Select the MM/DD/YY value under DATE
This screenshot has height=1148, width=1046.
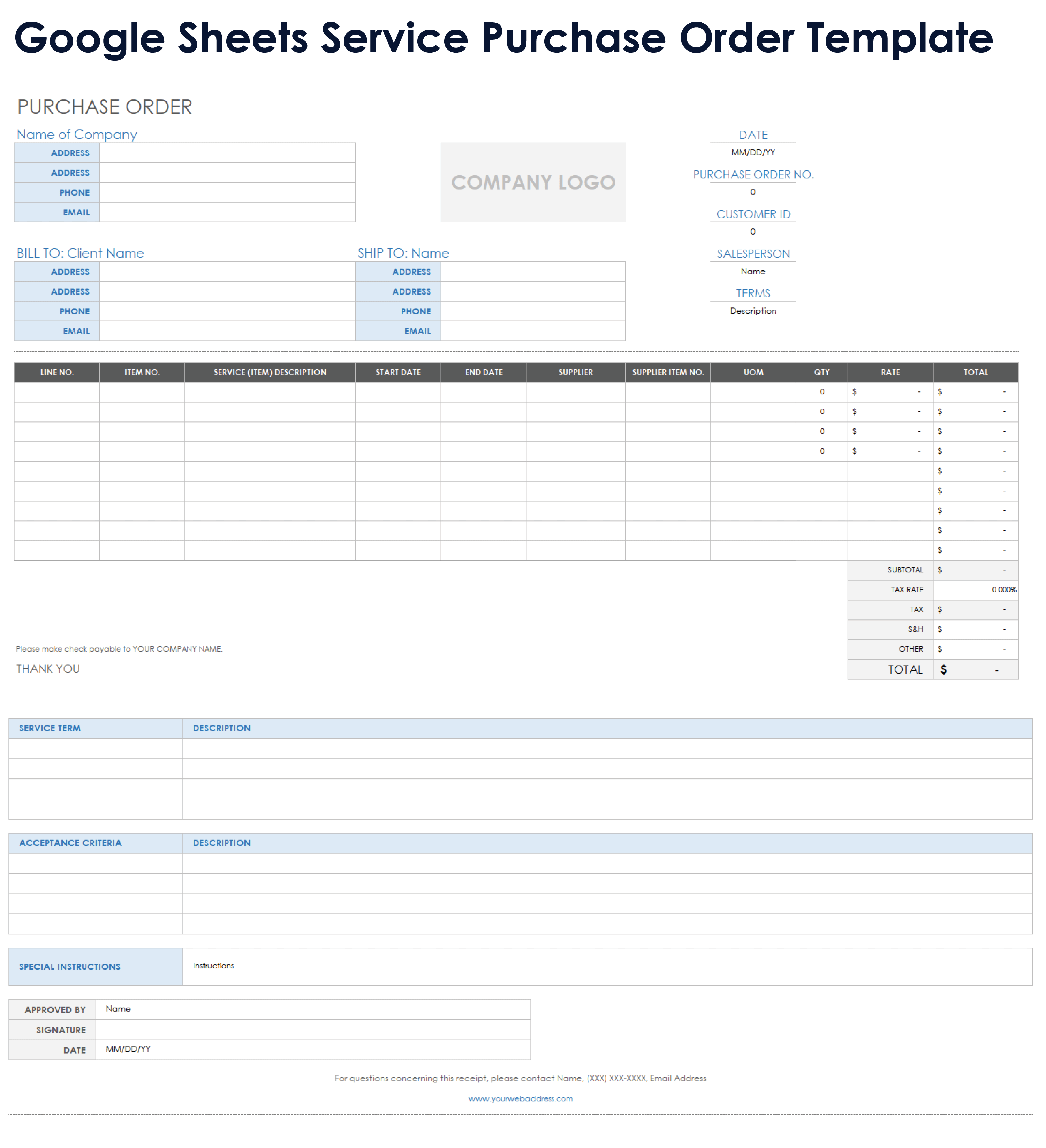pos(753,153)
